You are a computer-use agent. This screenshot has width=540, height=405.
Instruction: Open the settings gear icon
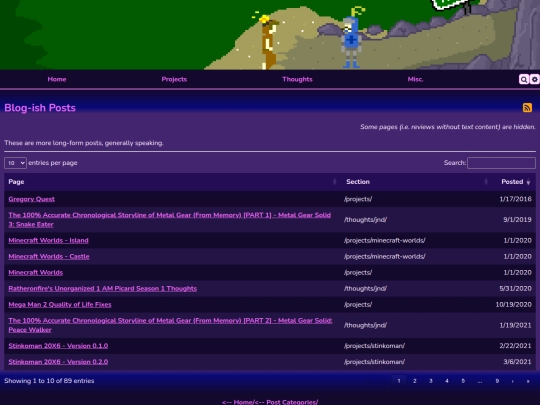click(534, 80)
